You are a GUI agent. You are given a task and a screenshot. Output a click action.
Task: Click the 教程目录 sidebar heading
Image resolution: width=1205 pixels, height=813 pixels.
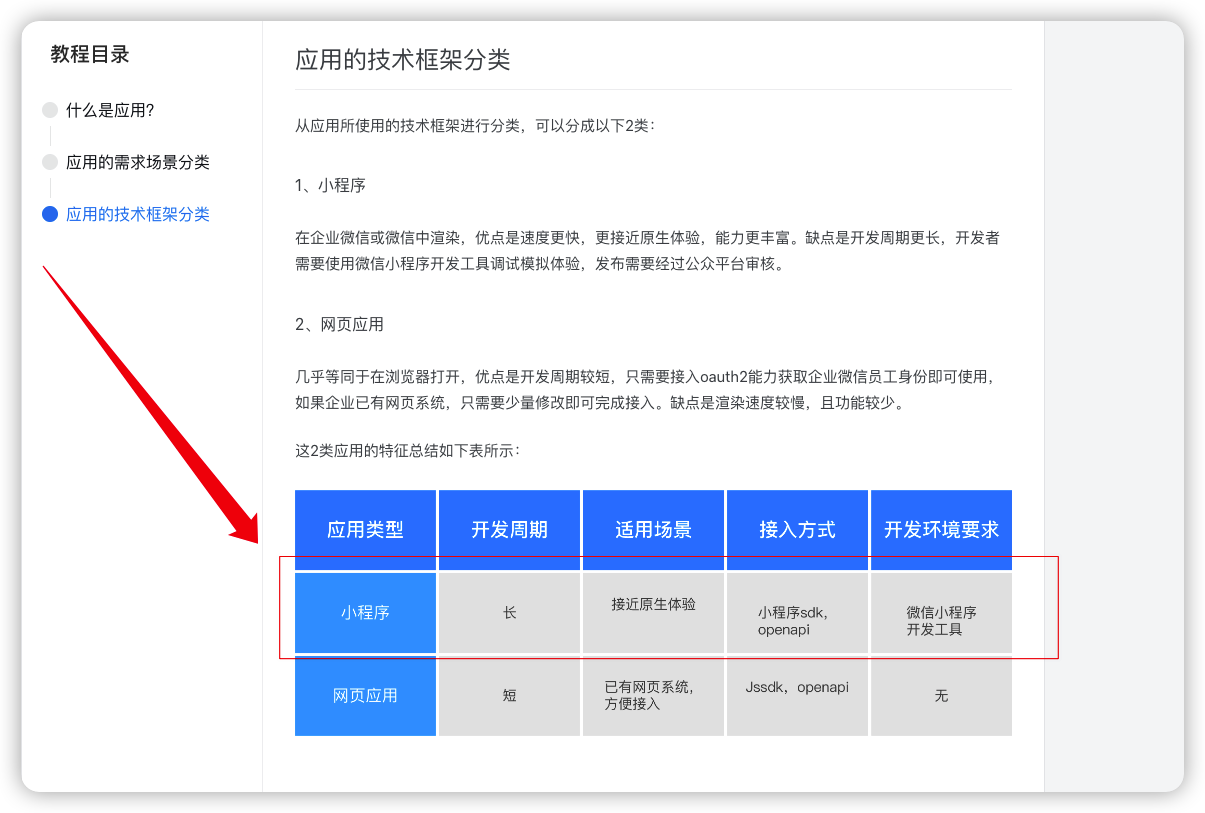click(90, 55)
